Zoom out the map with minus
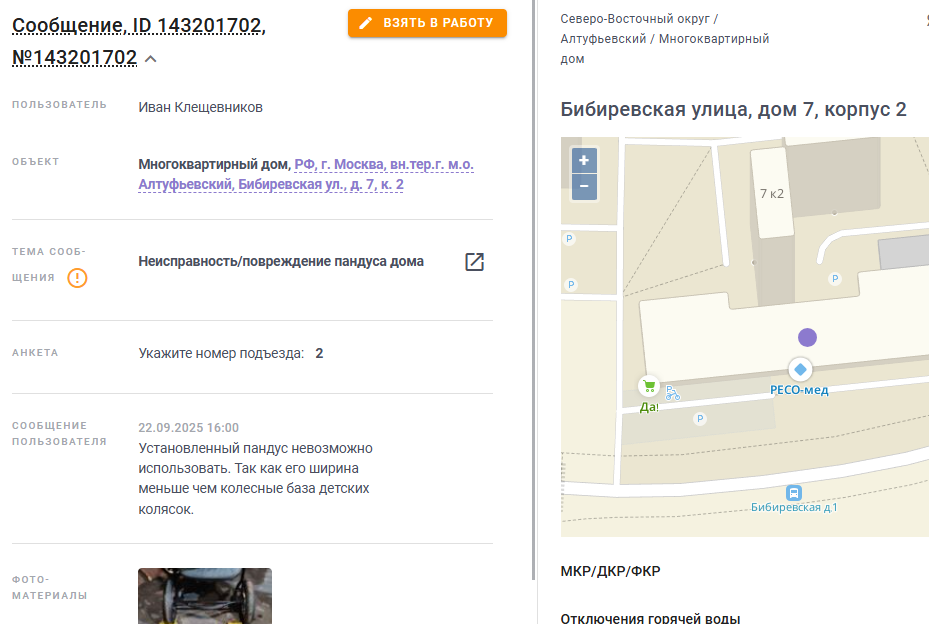The height and width of the screenshot is (624, 929). point(584,186)
